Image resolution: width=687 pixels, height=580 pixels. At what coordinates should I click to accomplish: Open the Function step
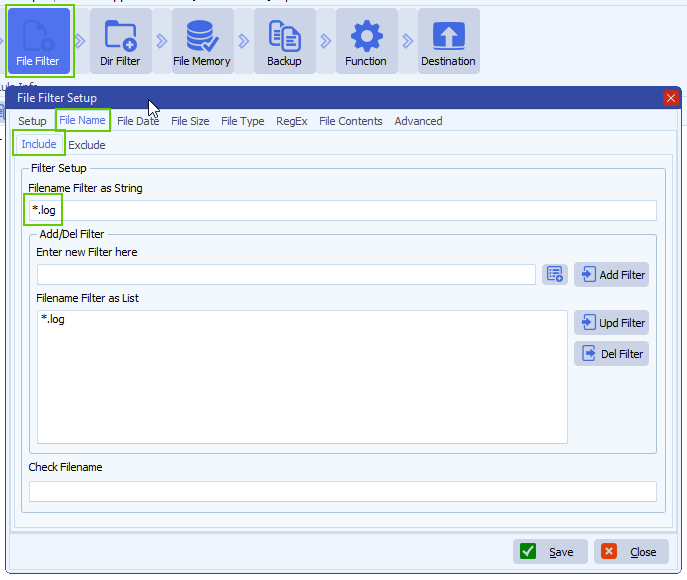point(366,41)
